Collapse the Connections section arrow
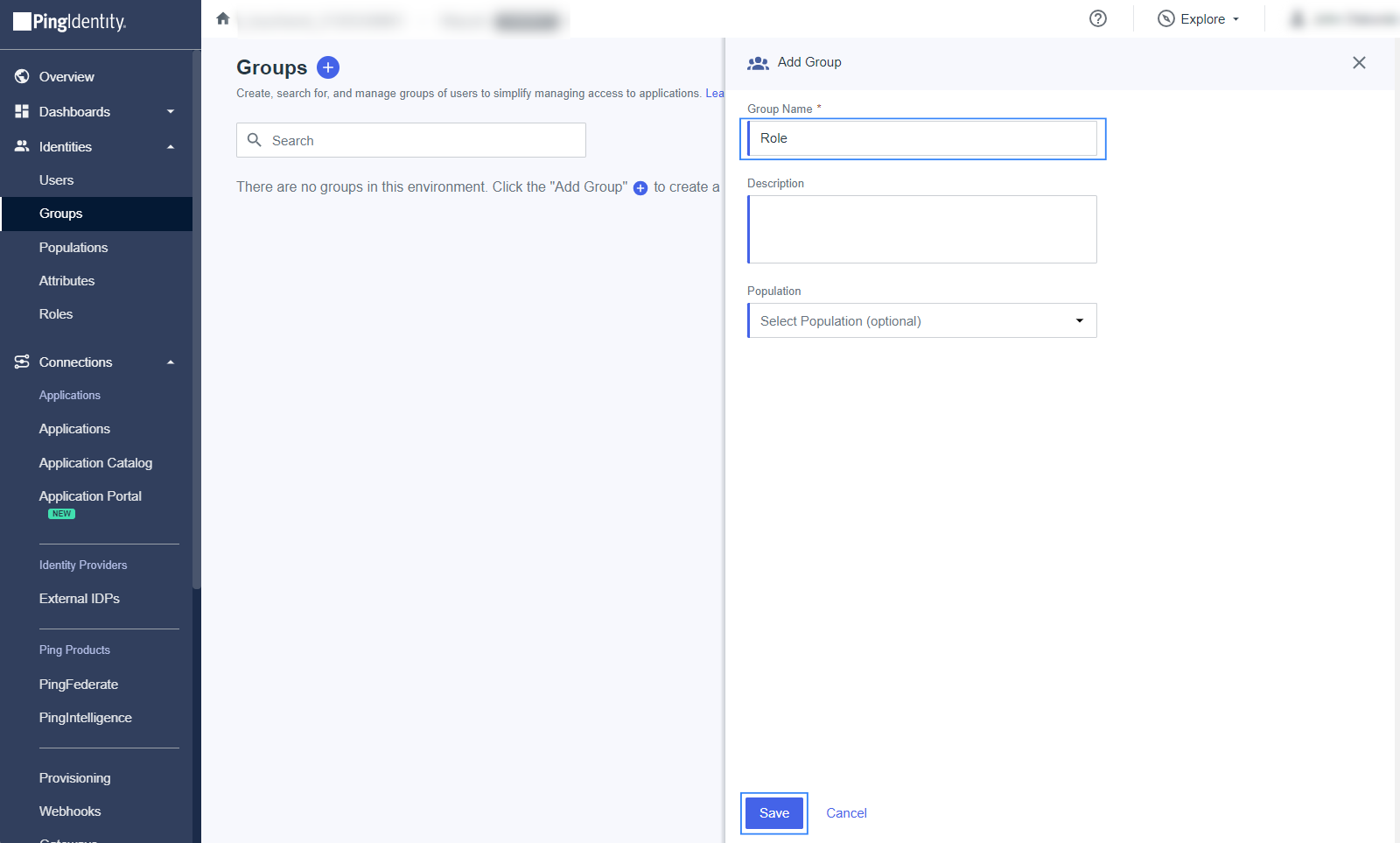The height and width of the screenshot is (843, 1400). pyautogui.click(x=171, y=362)
